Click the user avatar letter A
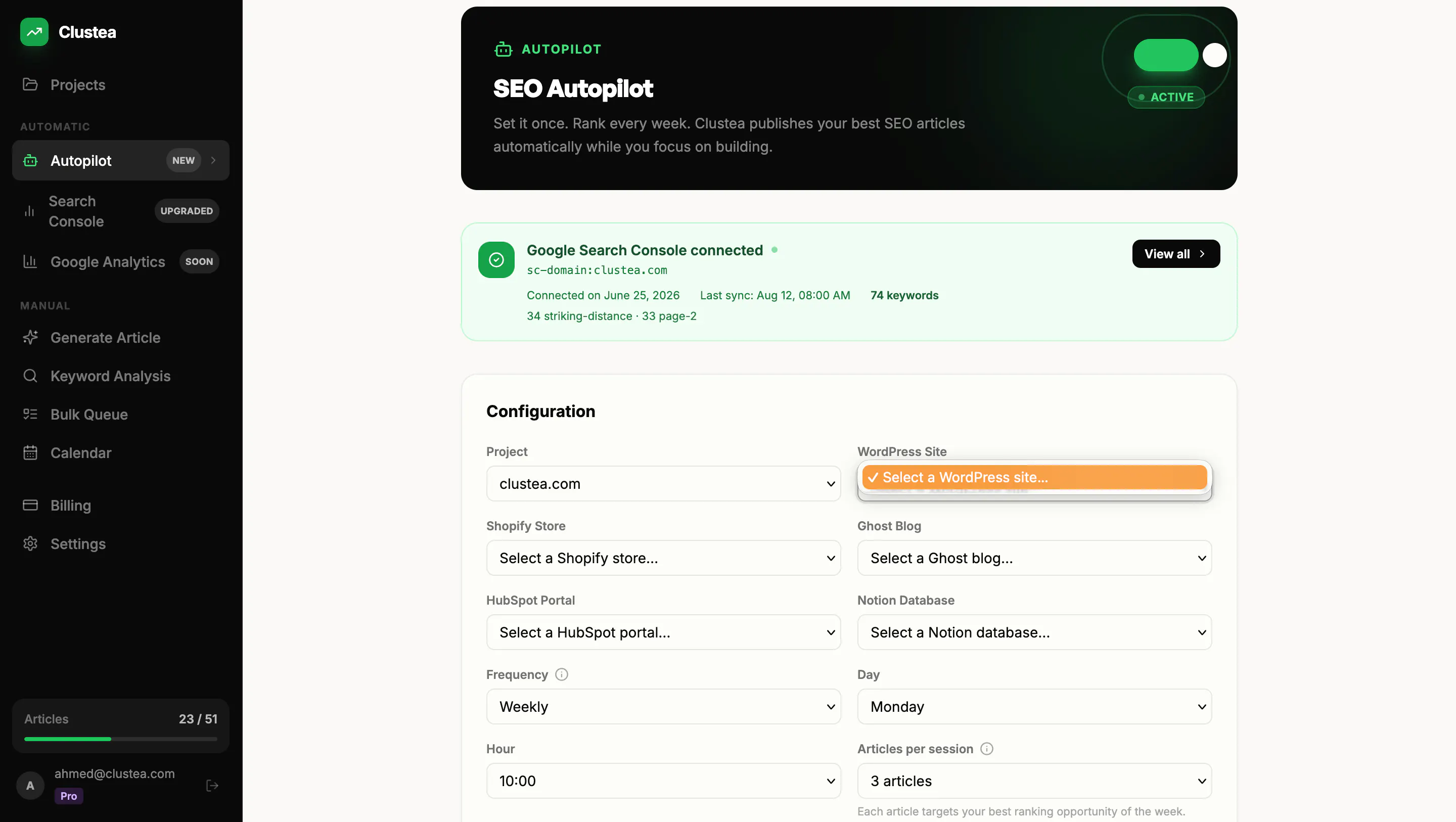 [x=30, y=785]
